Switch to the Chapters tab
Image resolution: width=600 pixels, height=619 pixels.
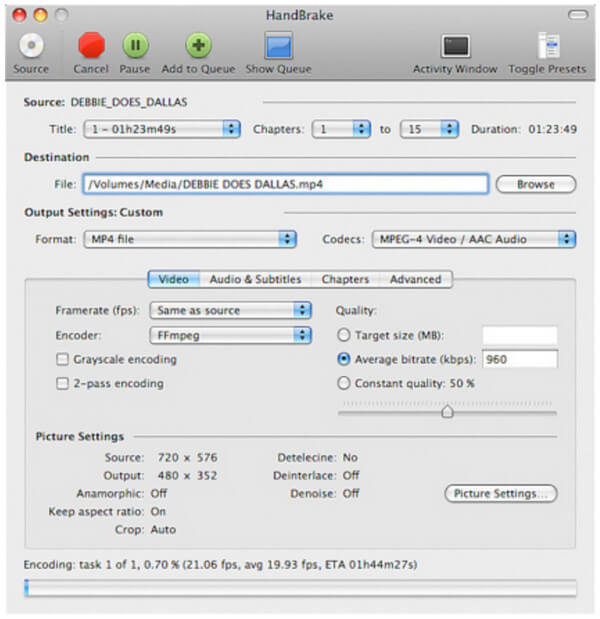(345, 279)
